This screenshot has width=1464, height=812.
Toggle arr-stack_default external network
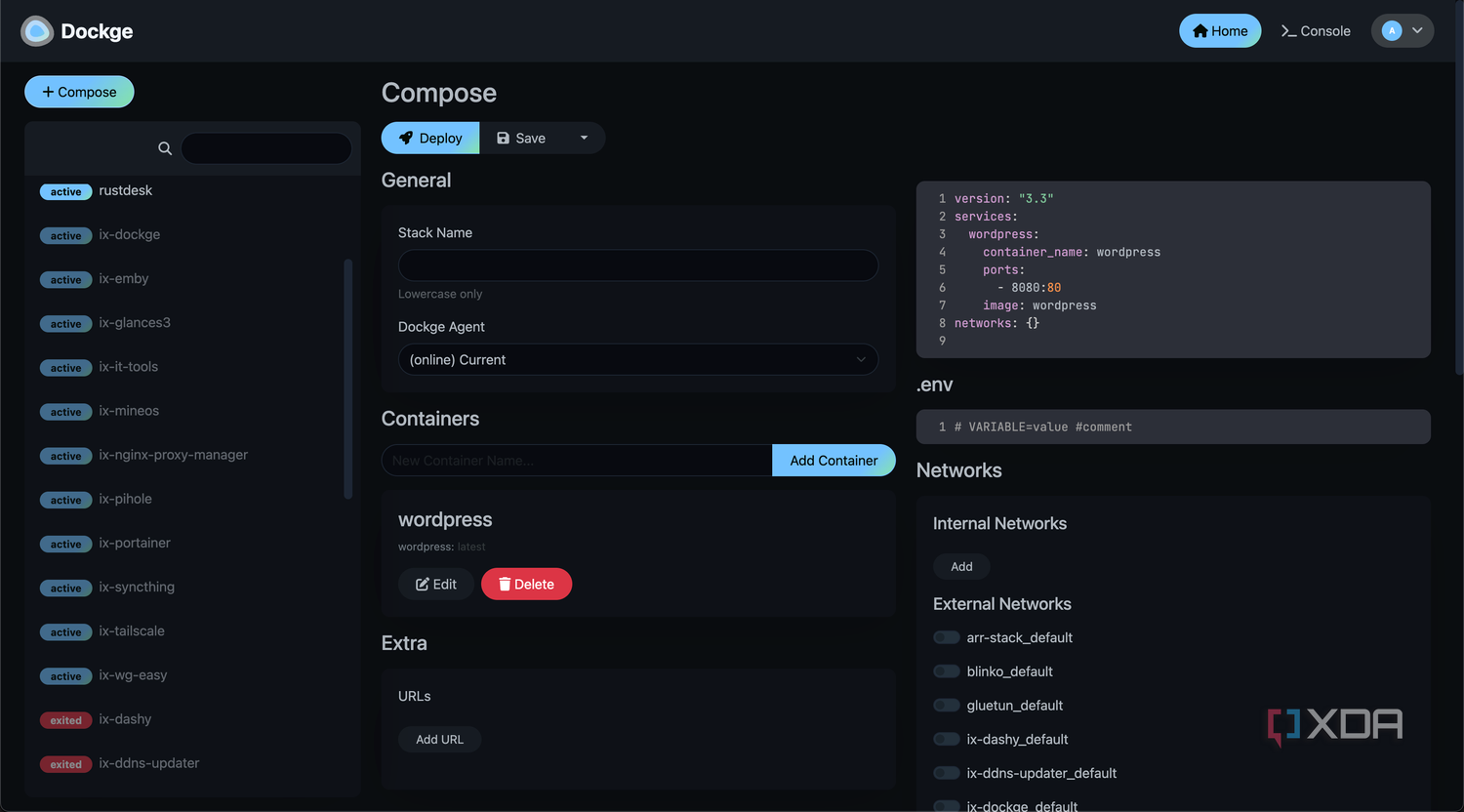click(947, 637)
